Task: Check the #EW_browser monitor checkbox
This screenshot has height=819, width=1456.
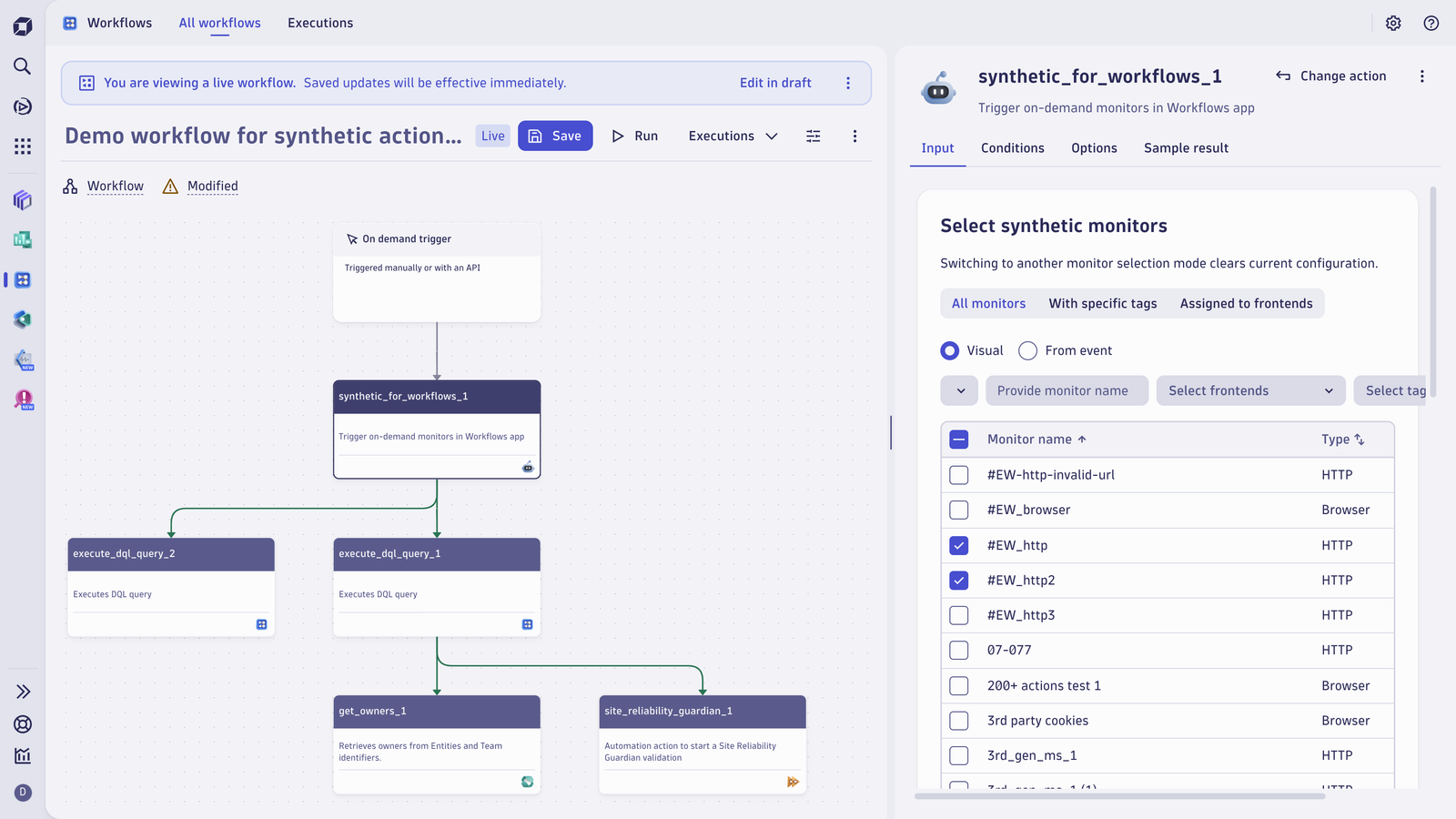Action: 959,510
